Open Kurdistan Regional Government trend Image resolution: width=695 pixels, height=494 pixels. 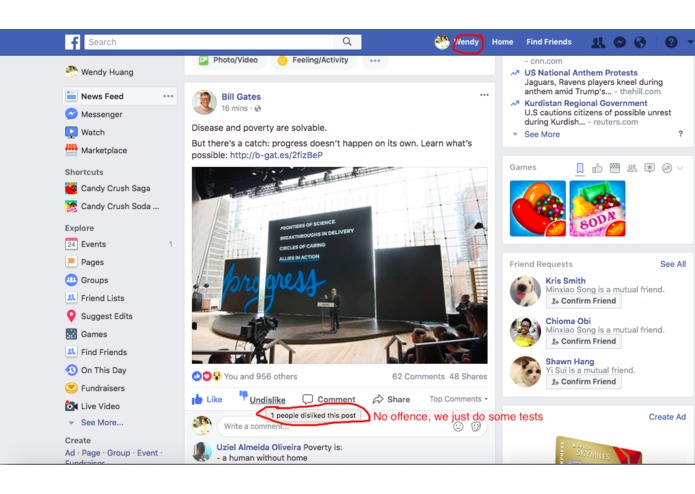586,103
